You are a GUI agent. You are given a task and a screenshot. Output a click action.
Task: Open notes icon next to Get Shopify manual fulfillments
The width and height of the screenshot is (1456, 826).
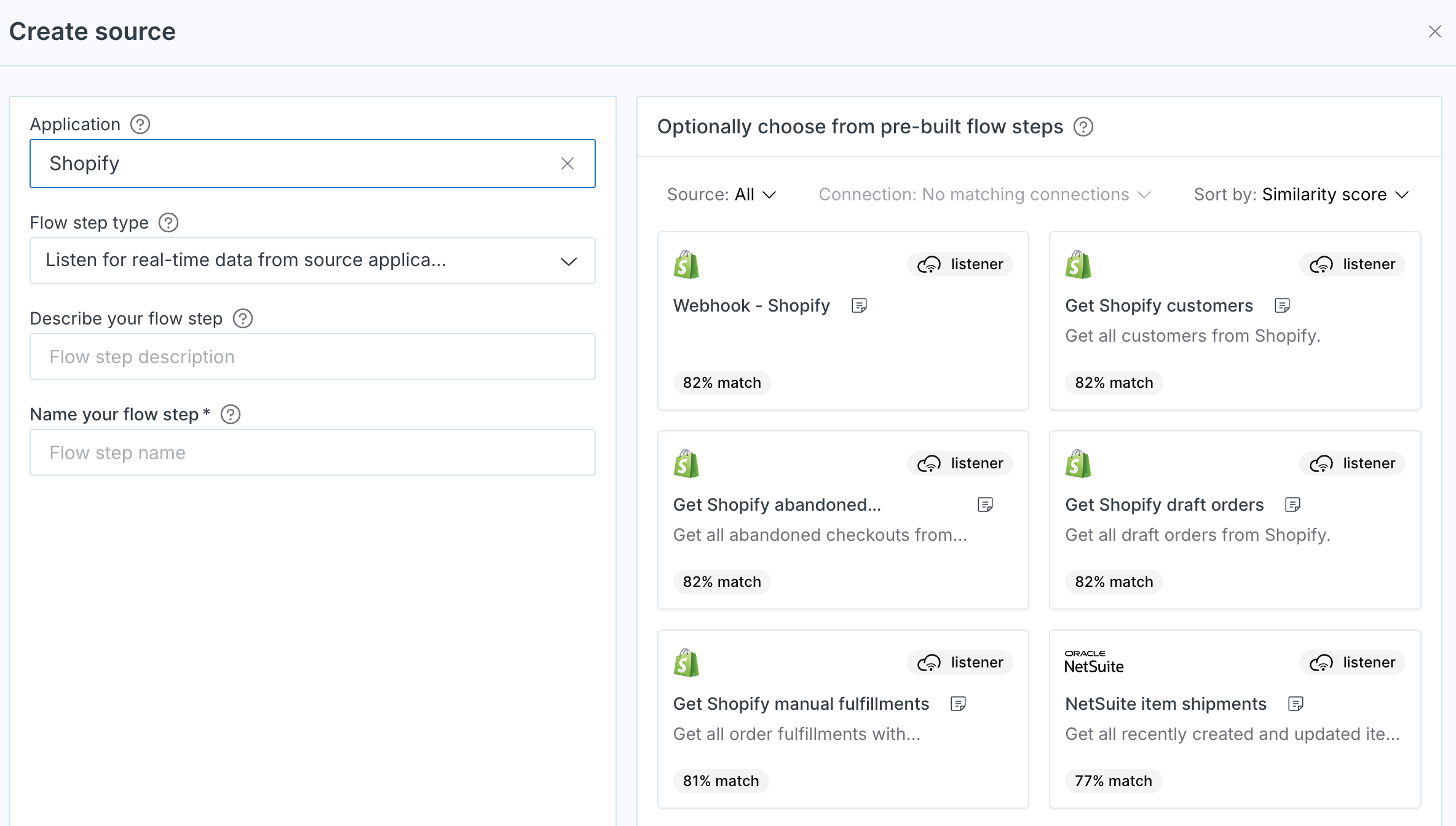click(x=958, y=704)
